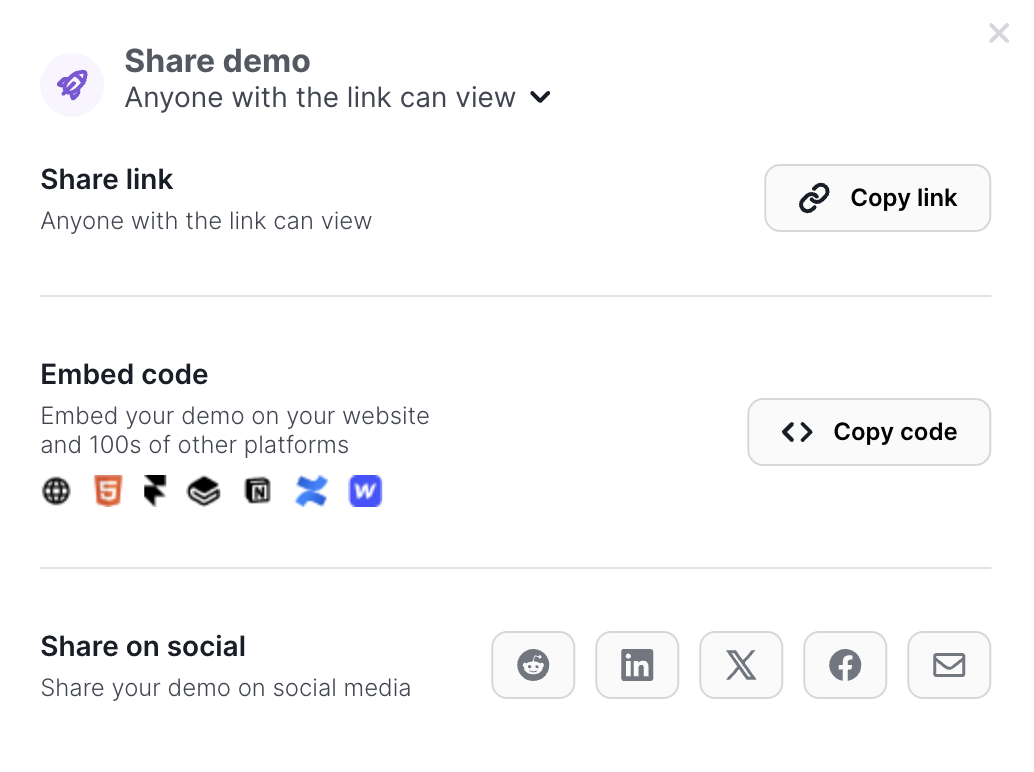Click 'Anyone with the link can view' under Share link
The height and width of the screenshot is (772, 1034).
pyautogui.click(x=206, y=222)
